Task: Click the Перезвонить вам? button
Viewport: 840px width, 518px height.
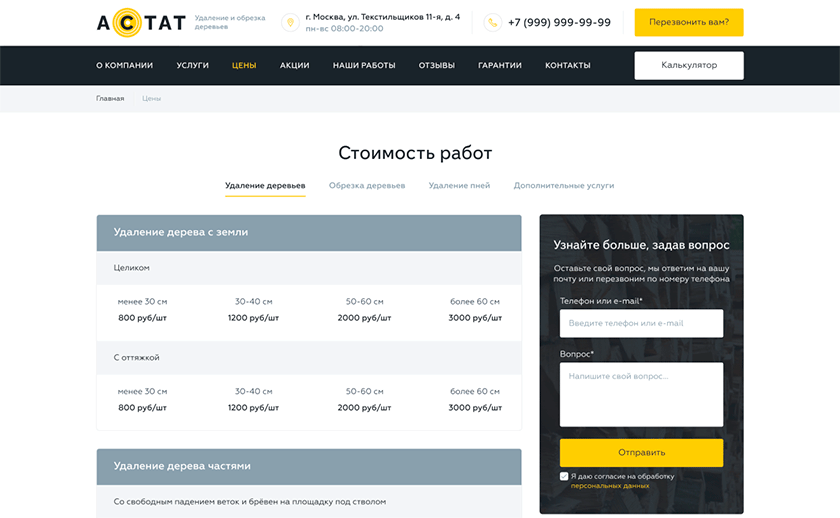Action: [x=689, y=22]
